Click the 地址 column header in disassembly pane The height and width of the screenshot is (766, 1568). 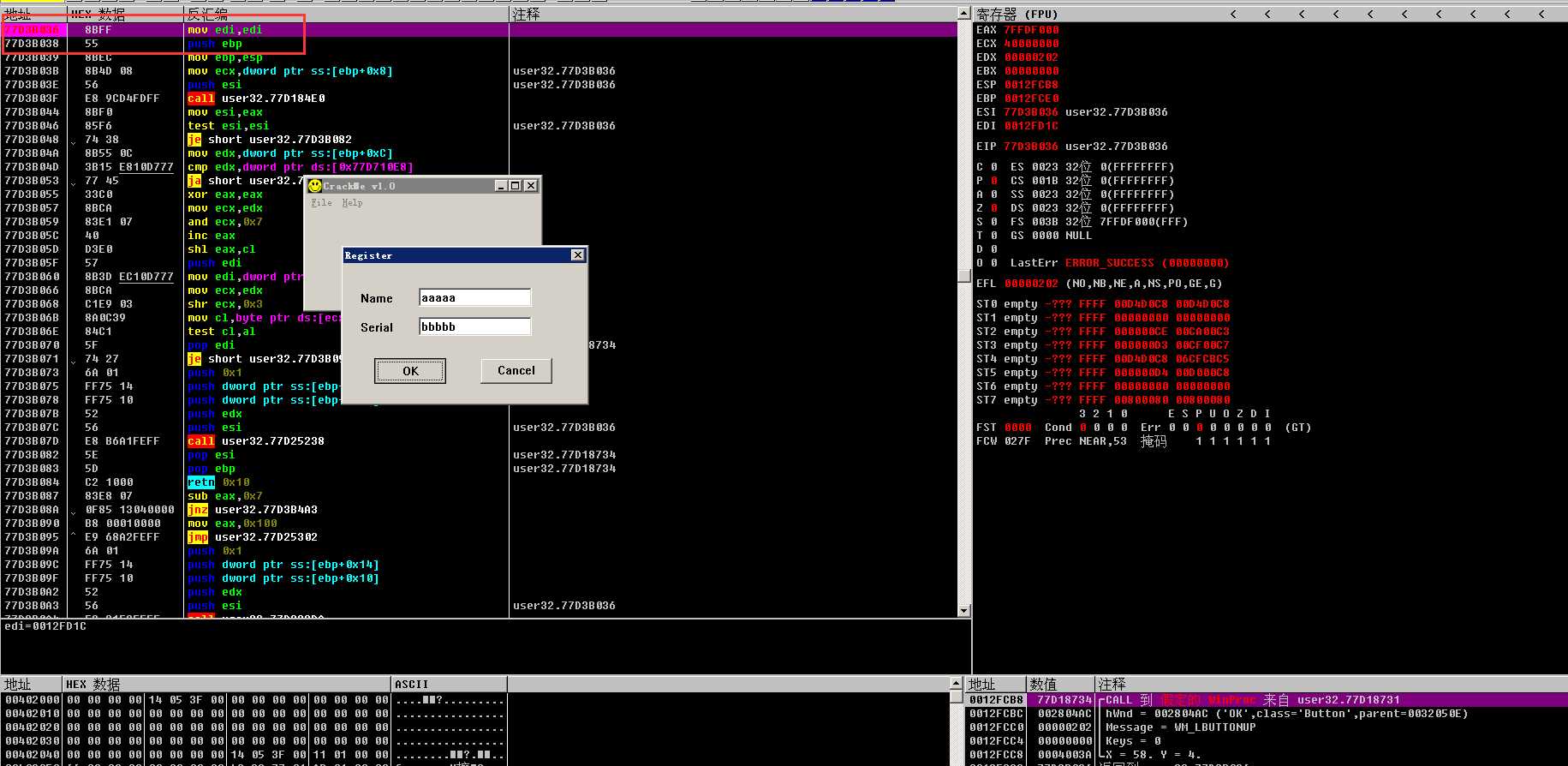point(33,15)
